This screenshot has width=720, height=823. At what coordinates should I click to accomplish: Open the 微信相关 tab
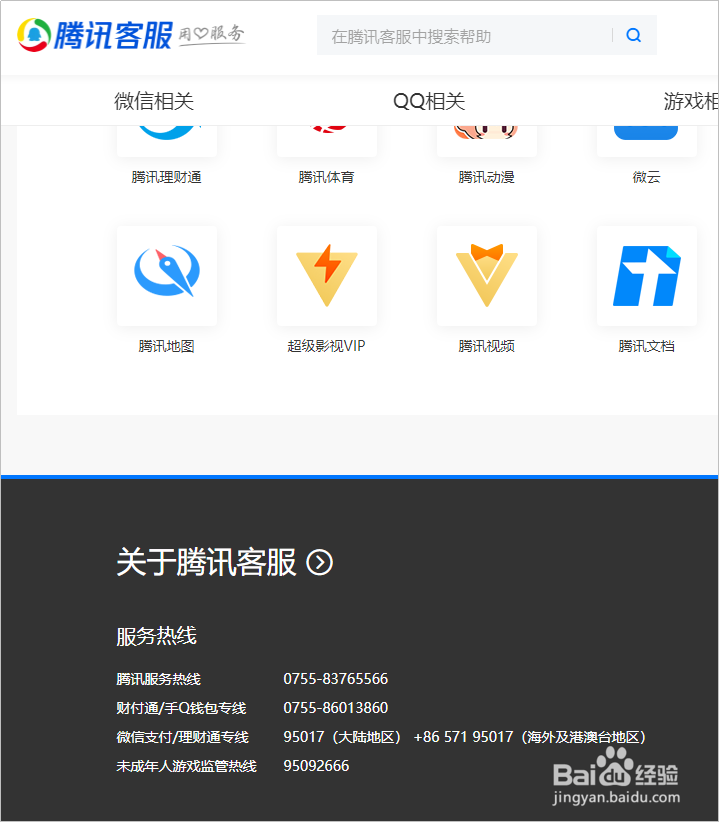coord(154,101)
